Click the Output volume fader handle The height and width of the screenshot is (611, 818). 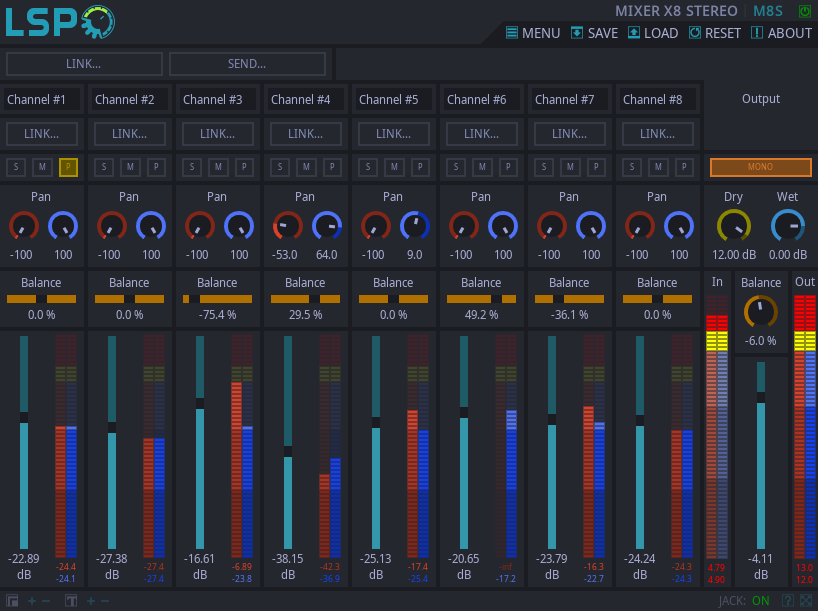pyautogui.click(x=761, y=398)
